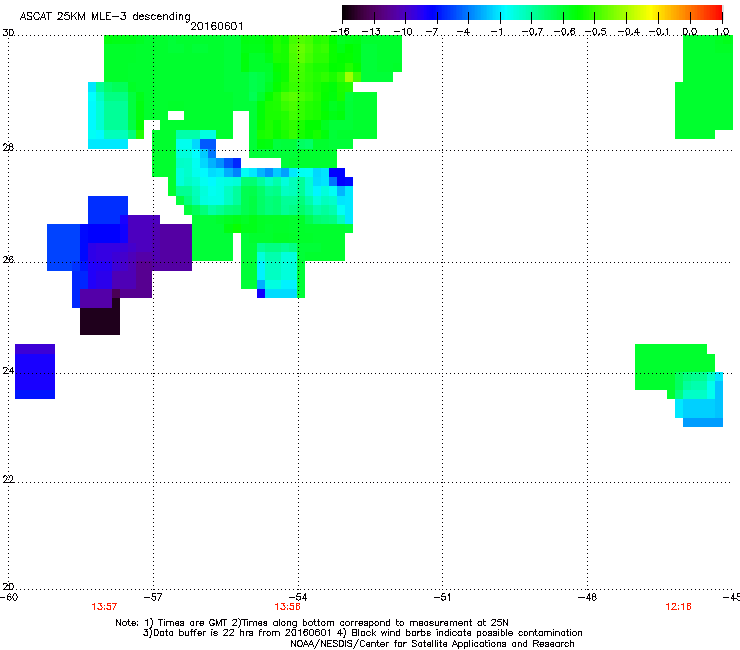Click the latitude axis label 22
The height and width of the screenshot is (650, 740).
tap(8, 479)
